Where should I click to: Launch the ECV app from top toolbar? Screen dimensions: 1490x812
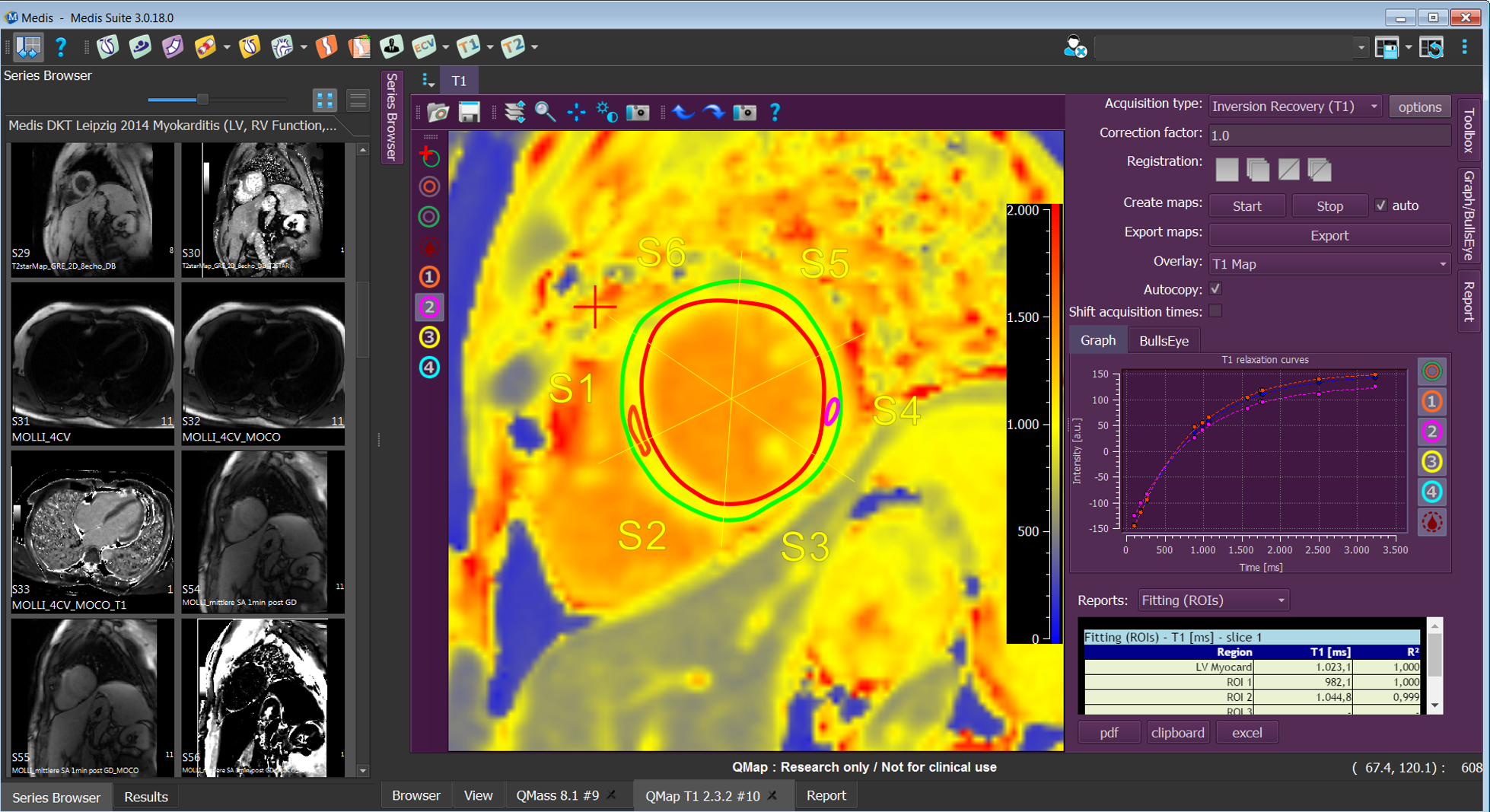(x=423, y=47)
